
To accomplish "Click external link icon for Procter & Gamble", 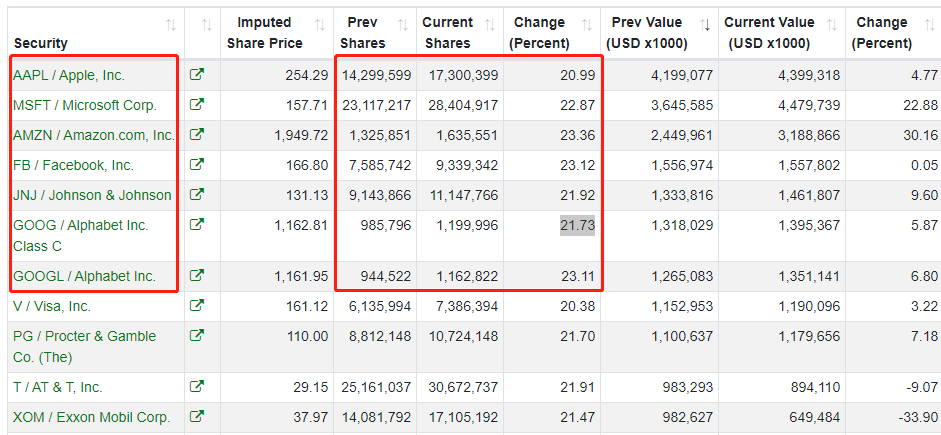I will (197, 336).
